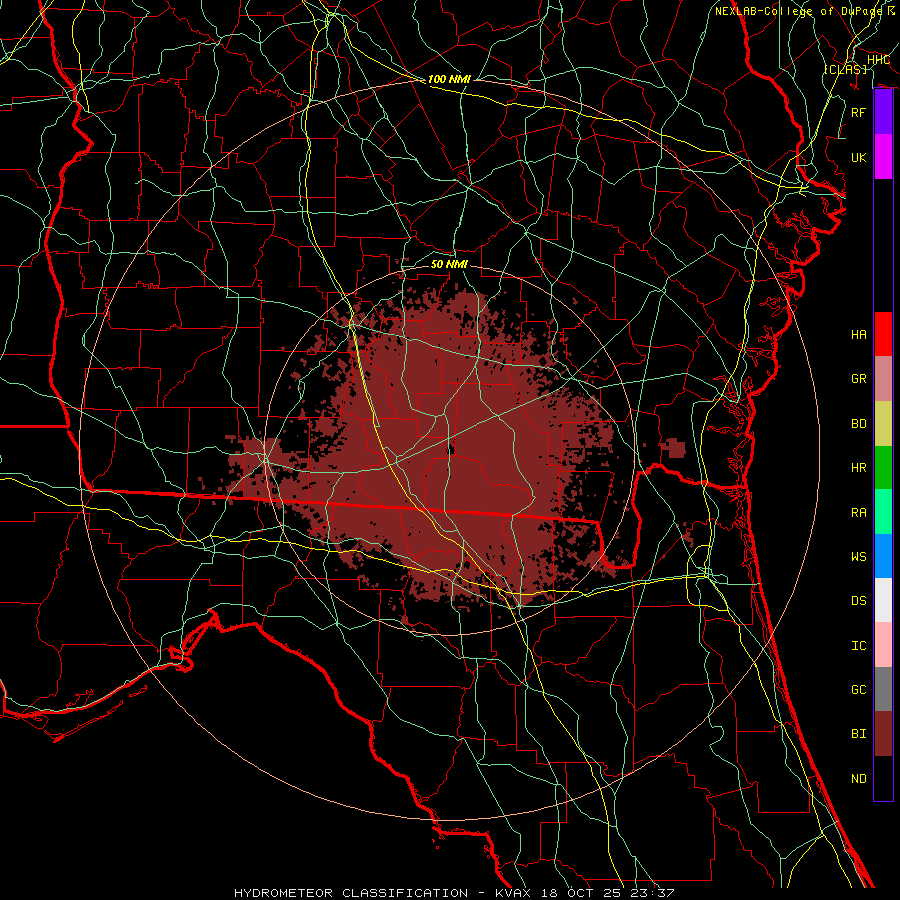Click the 'RF' legend label
Screen dimensions: 900x900
(x=858, y=112)
